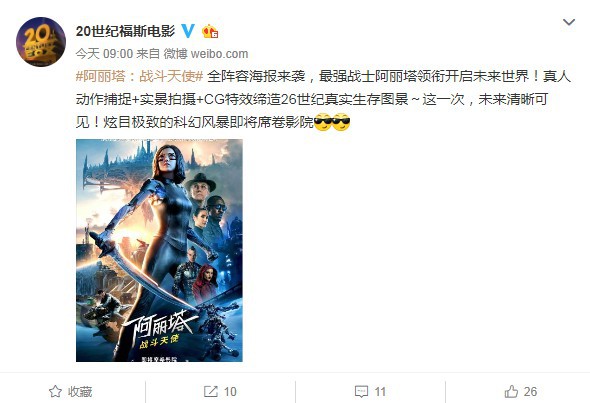Click the second sunglasses emoji
Screen dimensions: 590x403
341,122
